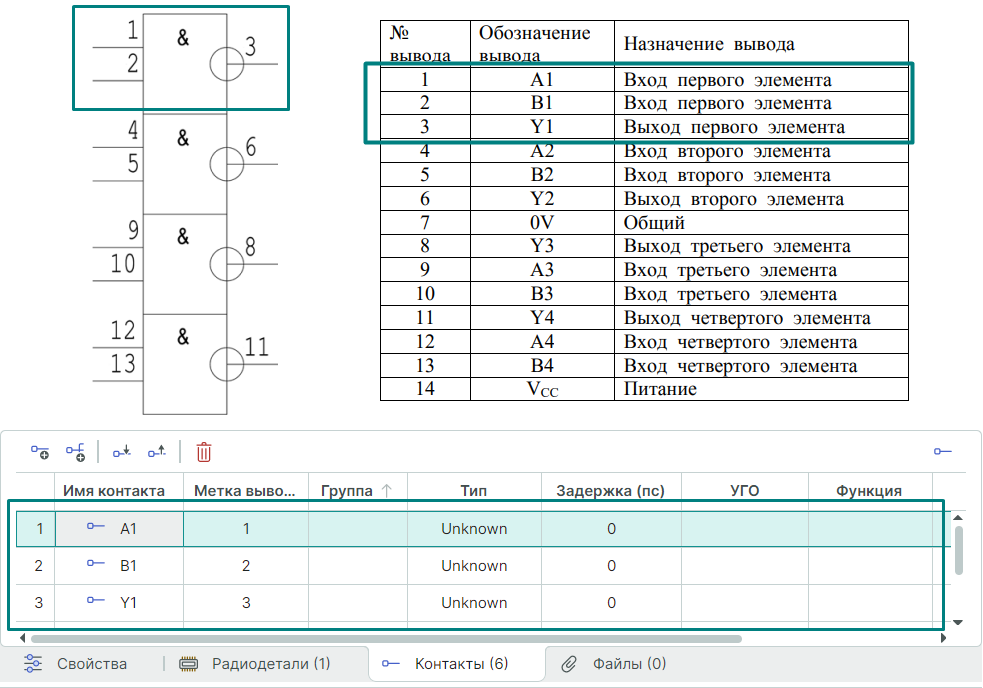Click the add contact icon in toolbar
The height and width of the screenshot is (688, 983).
coord(40,452)
